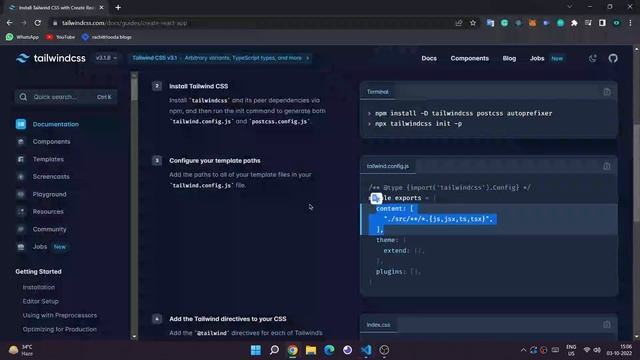
Task: Go to the Editor Setup page
Action: point(40,301)
